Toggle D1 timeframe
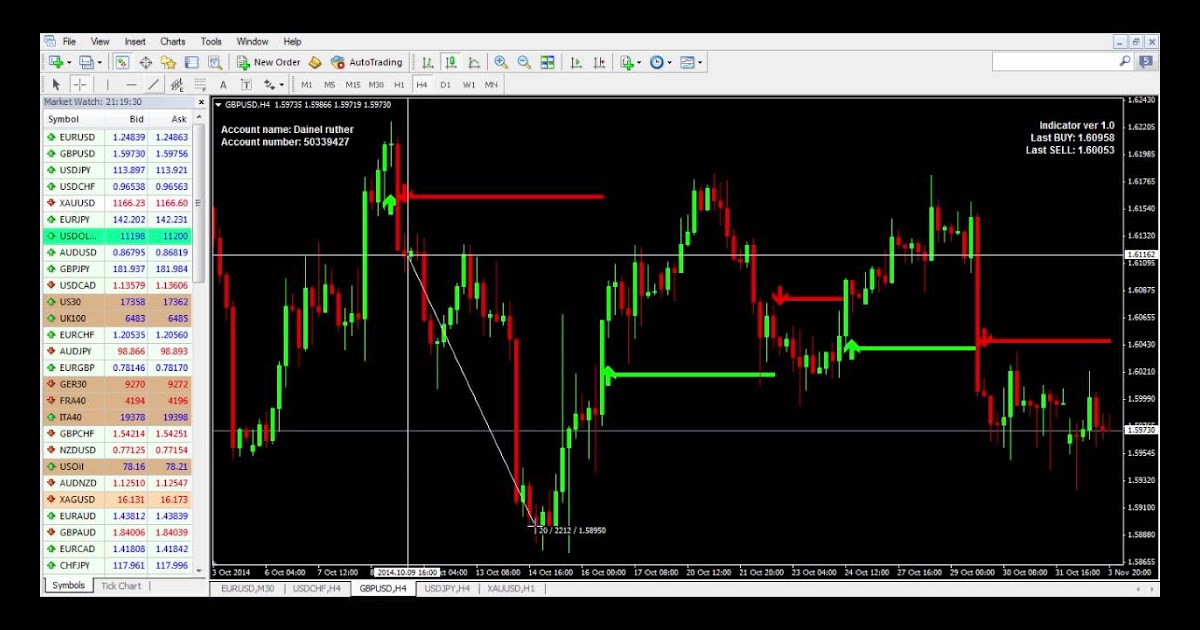Viewport: 1200px width, 630px height. [445, 85]
